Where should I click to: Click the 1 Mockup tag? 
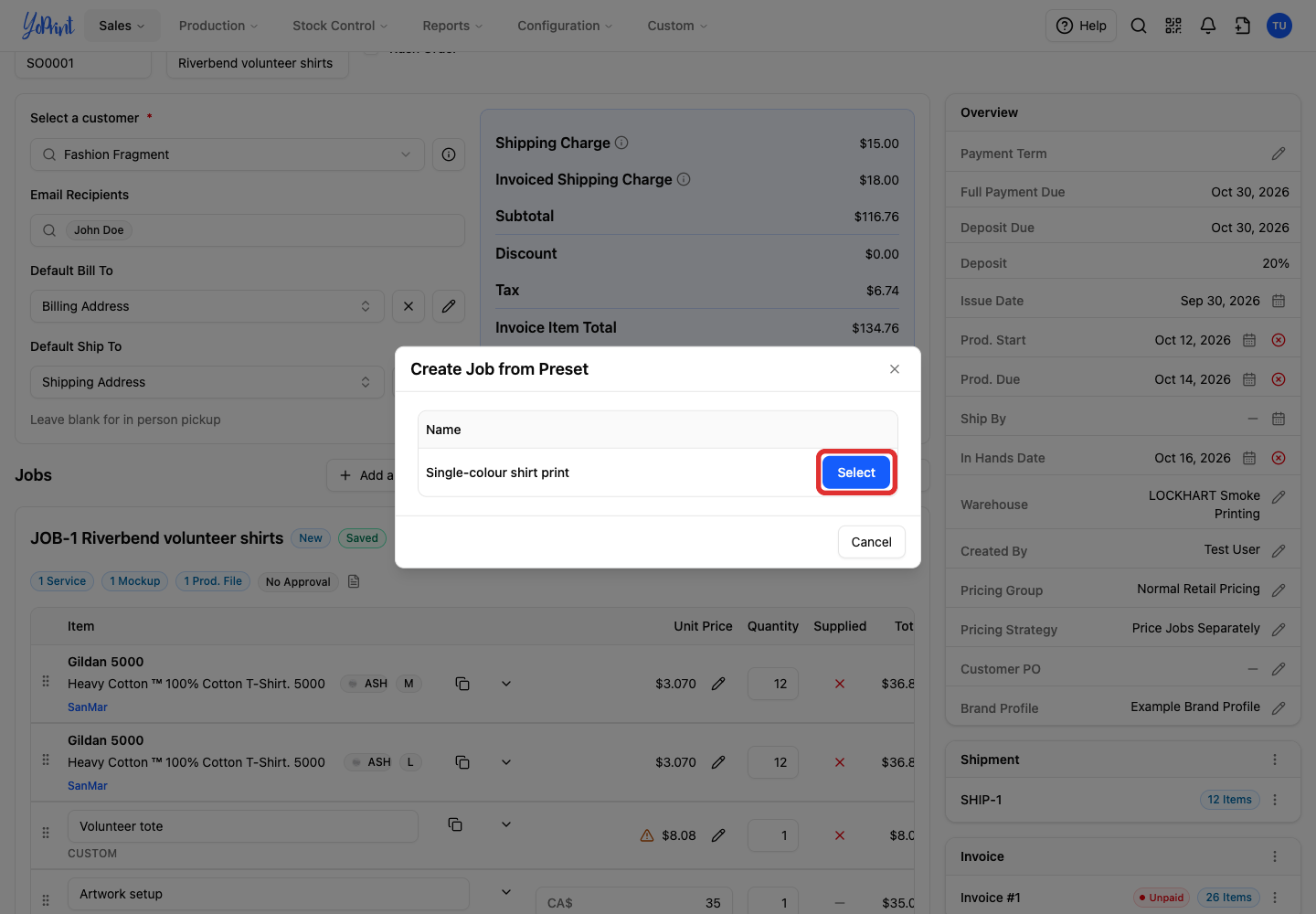coord(135,581)
